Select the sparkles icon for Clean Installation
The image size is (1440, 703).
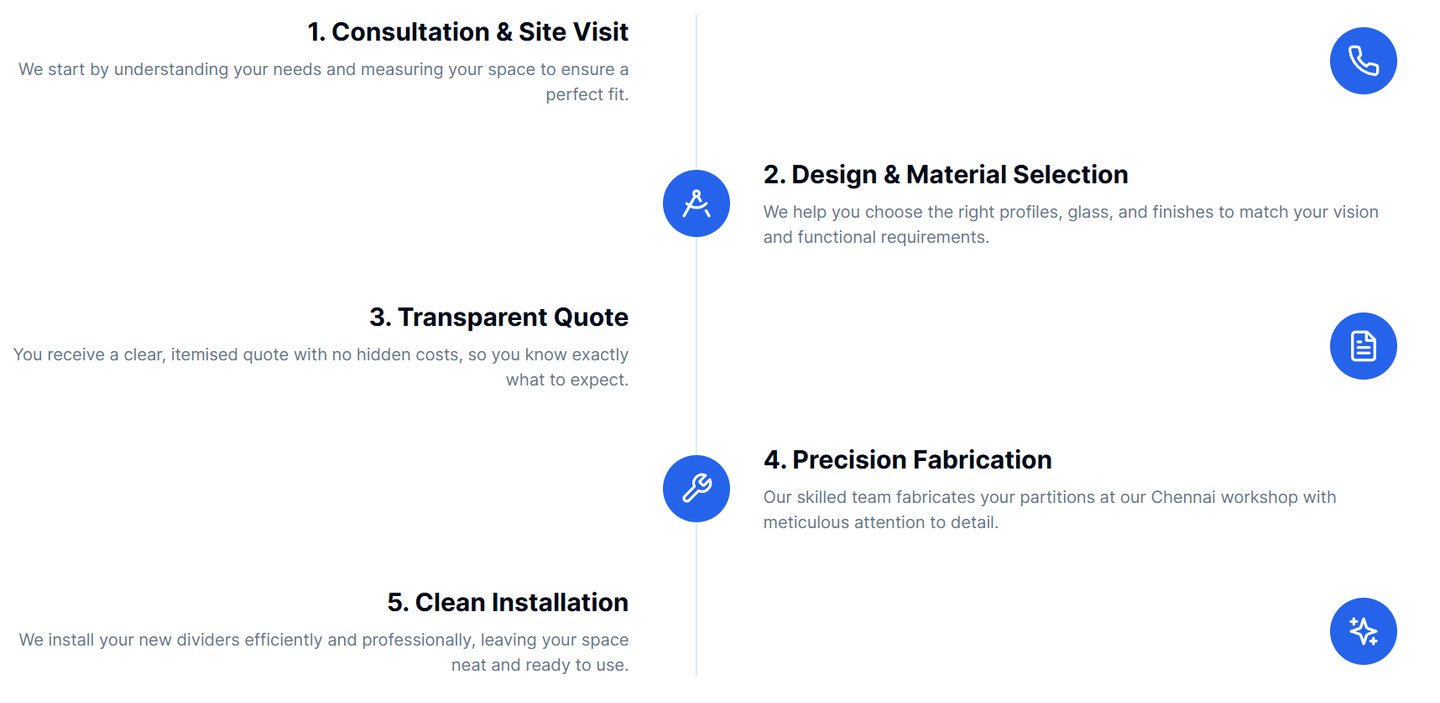click(1363, 631)
